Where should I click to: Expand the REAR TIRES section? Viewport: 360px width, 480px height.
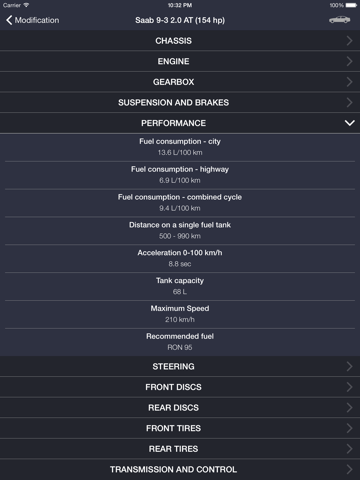[x=180, y=449]
